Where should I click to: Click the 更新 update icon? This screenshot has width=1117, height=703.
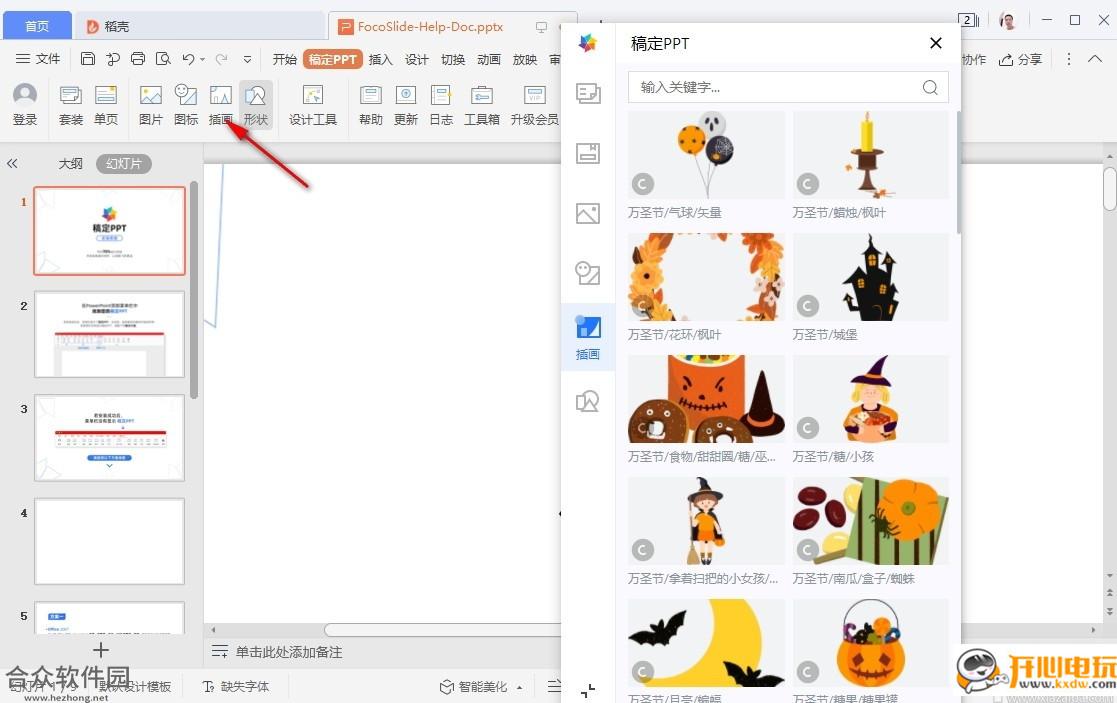(x=405, y=104)
